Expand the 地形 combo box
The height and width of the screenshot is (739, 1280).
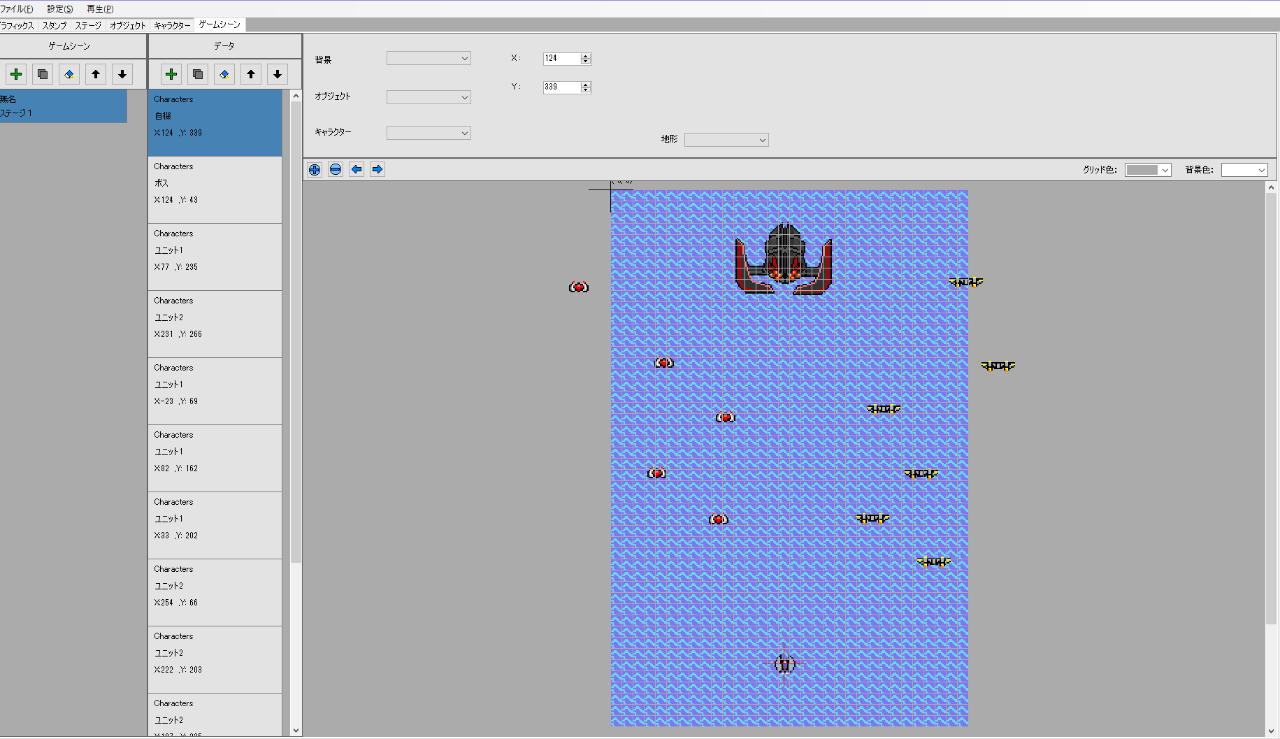coord(726,140)
